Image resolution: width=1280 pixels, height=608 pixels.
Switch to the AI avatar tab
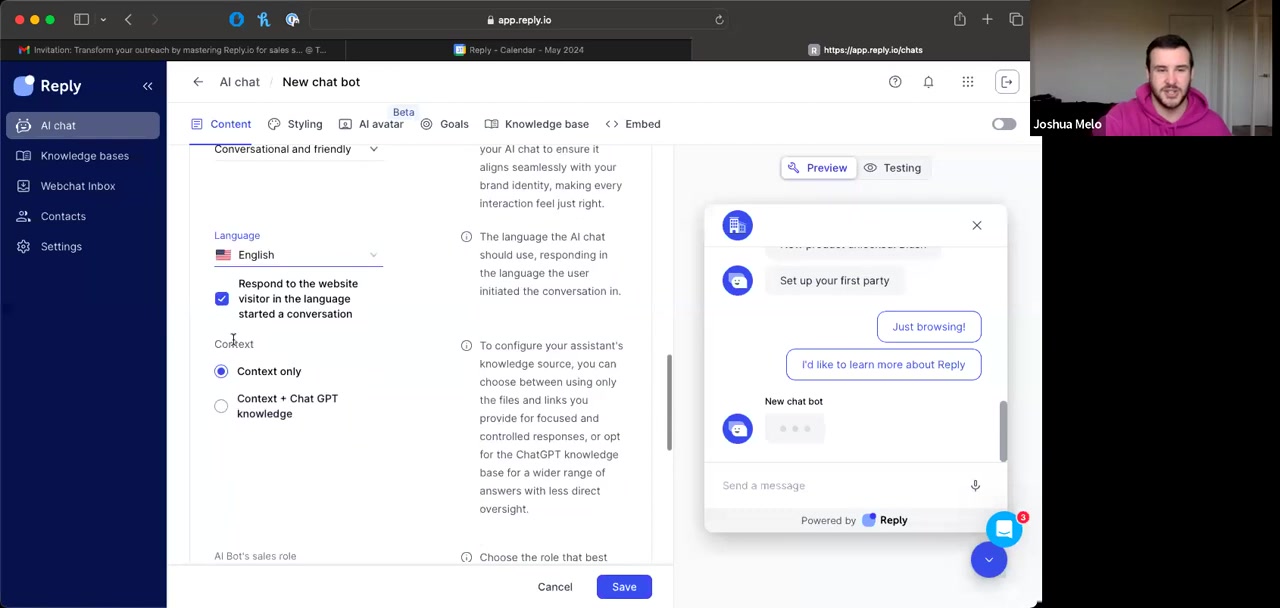(x=371, y=124)
